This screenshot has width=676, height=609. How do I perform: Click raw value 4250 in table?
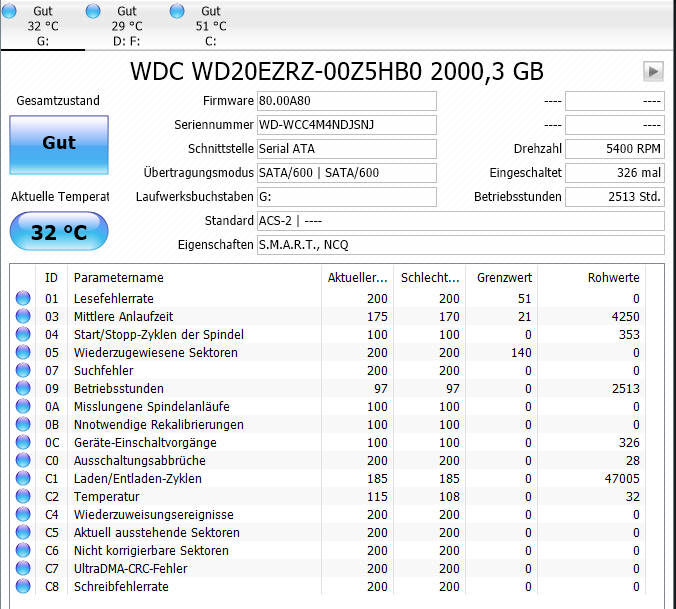626,317
